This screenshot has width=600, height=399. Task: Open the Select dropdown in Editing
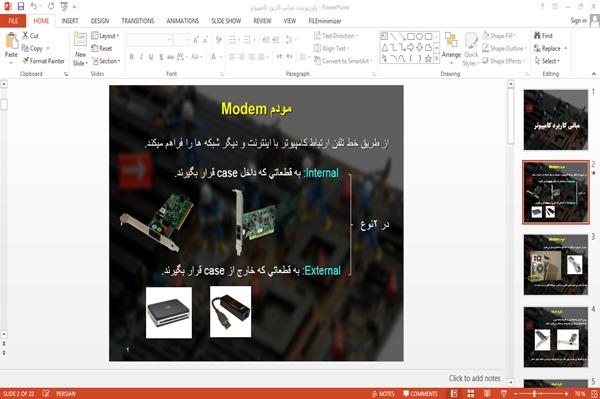pyautogui.click(x=547, y=61)
